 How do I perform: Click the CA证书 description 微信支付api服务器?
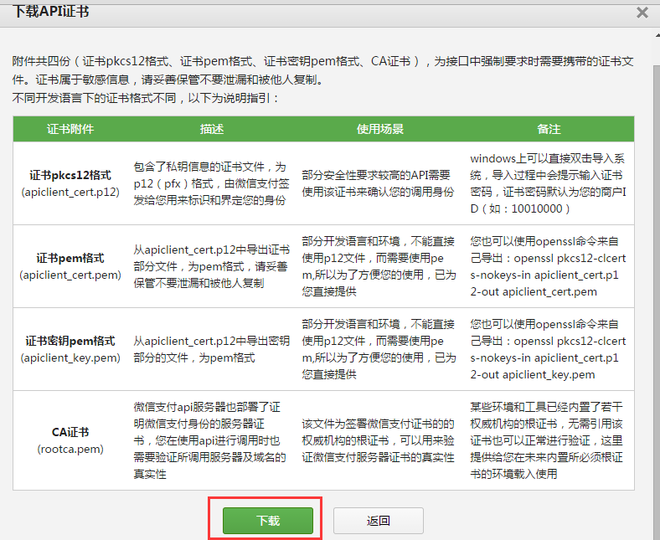point(210,441)
